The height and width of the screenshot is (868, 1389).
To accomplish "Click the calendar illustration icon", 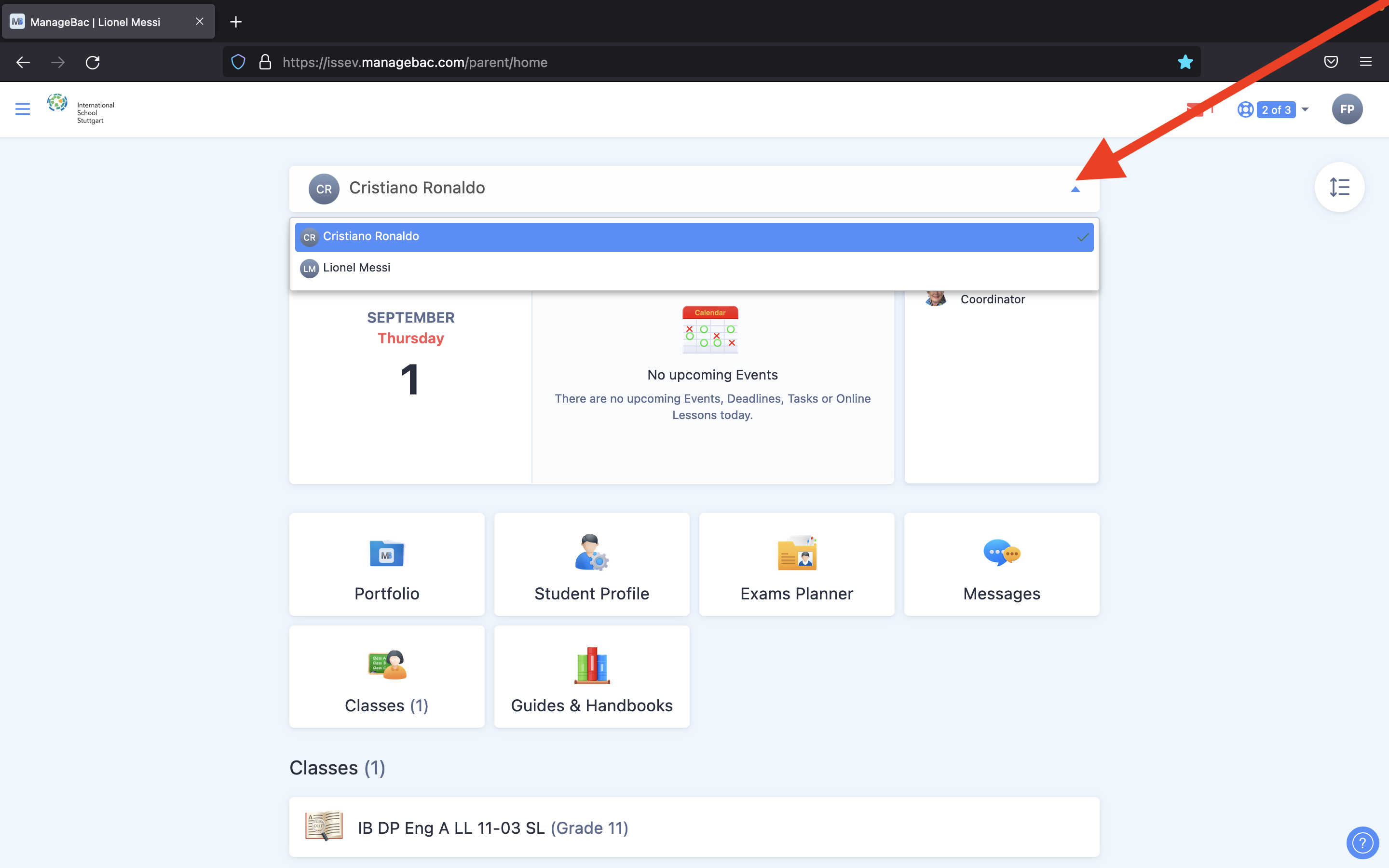I will point(710,329).
